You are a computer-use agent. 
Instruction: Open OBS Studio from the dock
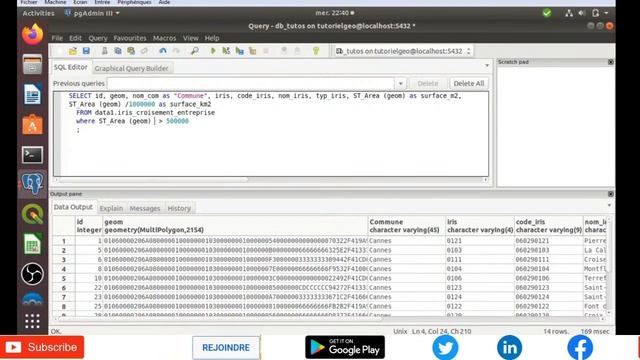[32, 273]
